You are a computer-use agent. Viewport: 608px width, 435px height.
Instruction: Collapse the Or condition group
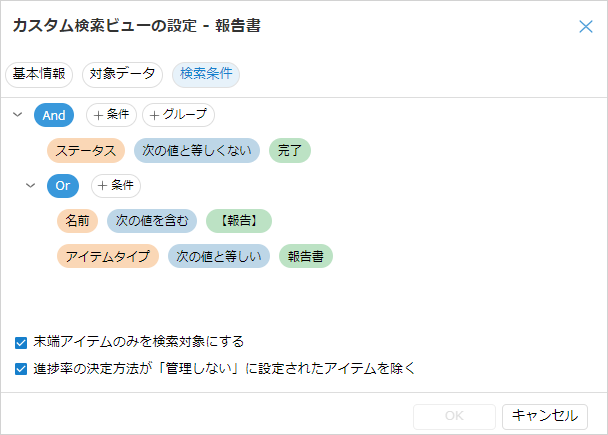31,186
